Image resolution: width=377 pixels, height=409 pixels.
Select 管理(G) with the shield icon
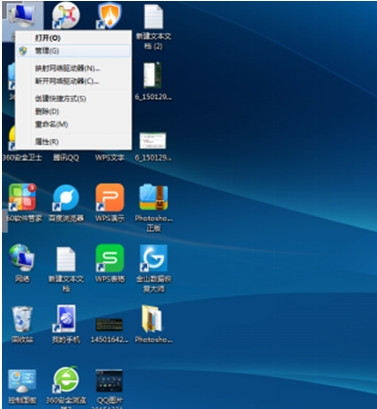pos(73,51)
